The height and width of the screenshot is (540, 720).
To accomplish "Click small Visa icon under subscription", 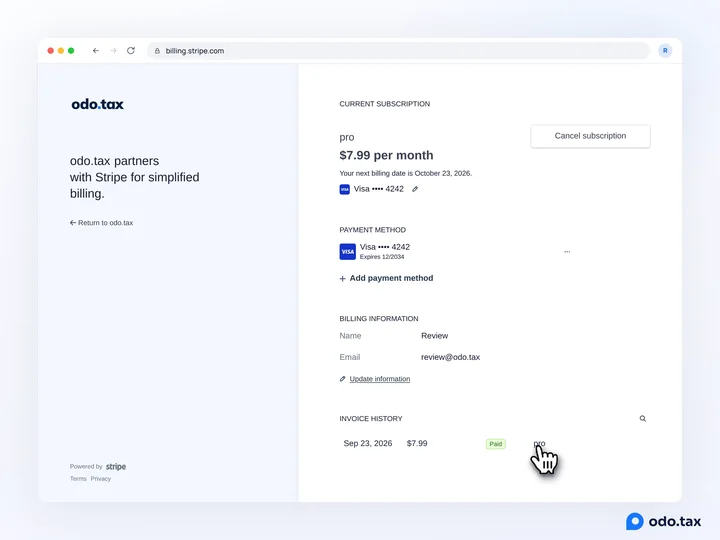I will pos(344,189).
